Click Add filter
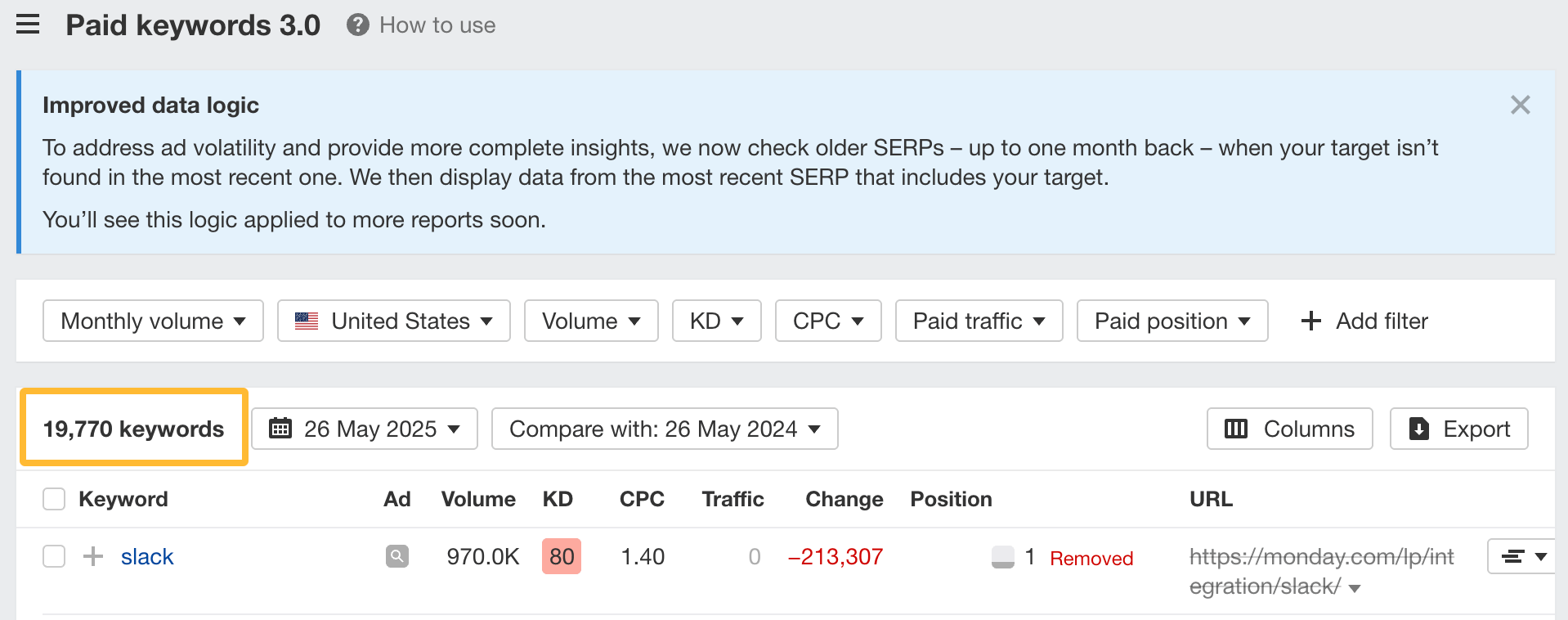This screenshot has width=1568, height=620. [1364, 321]
